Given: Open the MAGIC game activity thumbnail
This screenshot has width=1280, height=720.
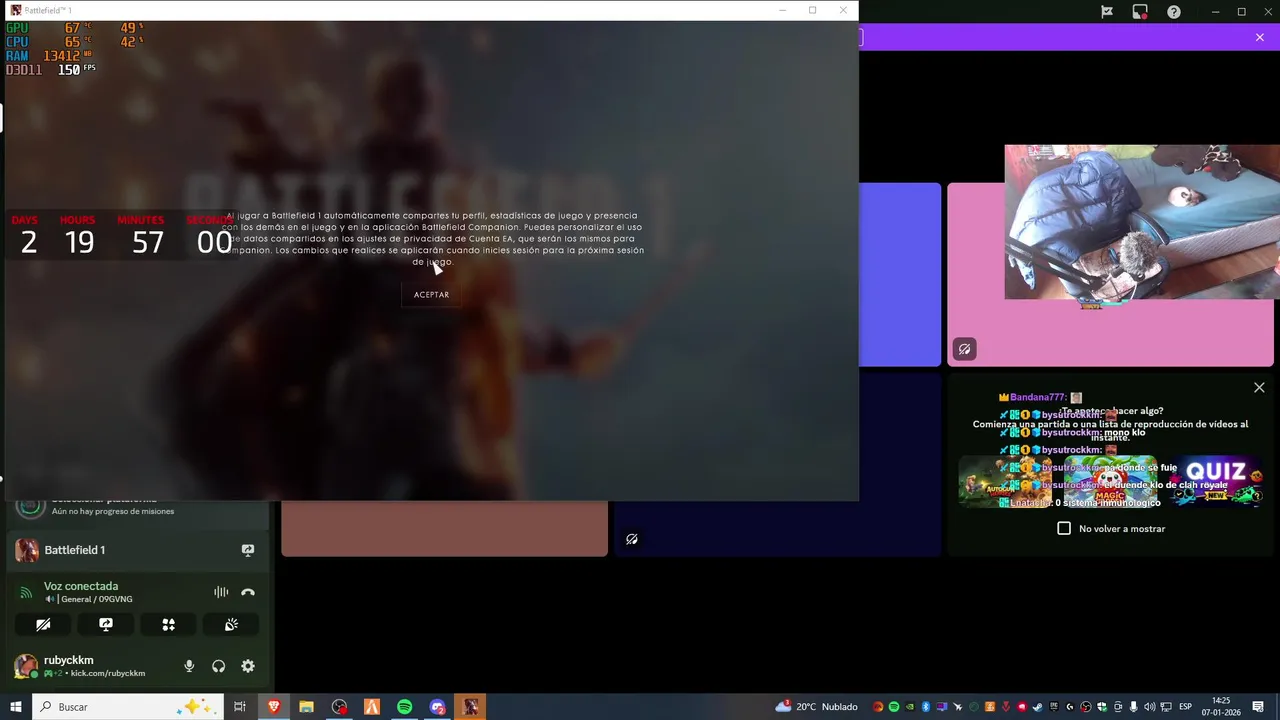Looking at the screenshot, I should (x=1110, y=482).
